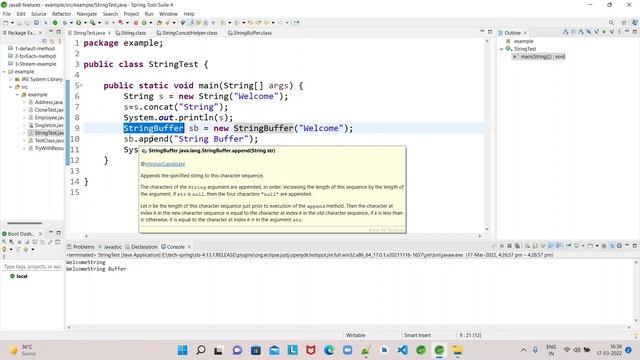Open Microsoft Edge from taskbar

(329, 350)
